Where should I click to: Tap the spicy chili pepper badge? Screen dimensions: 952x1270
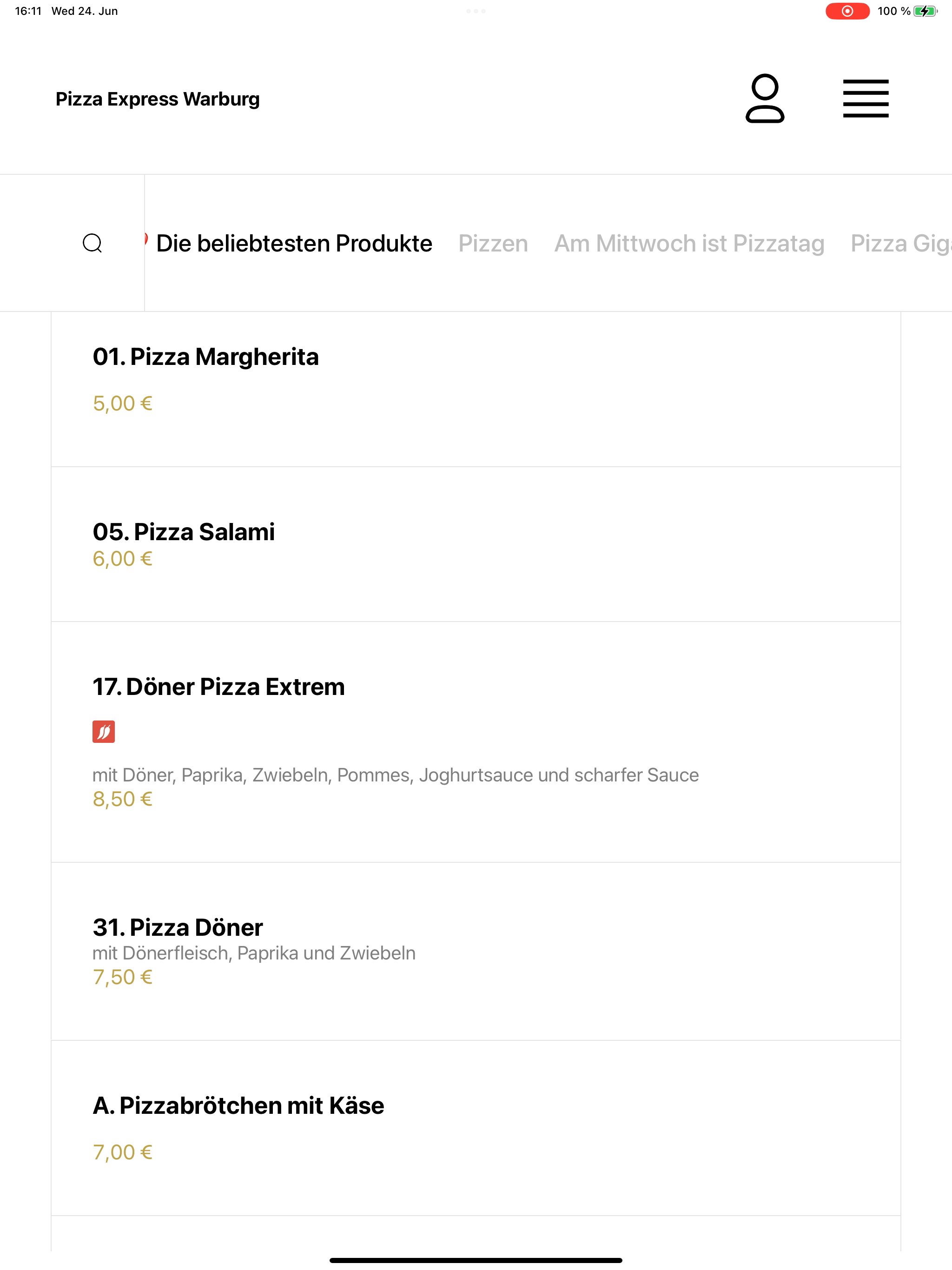(103, 731)
